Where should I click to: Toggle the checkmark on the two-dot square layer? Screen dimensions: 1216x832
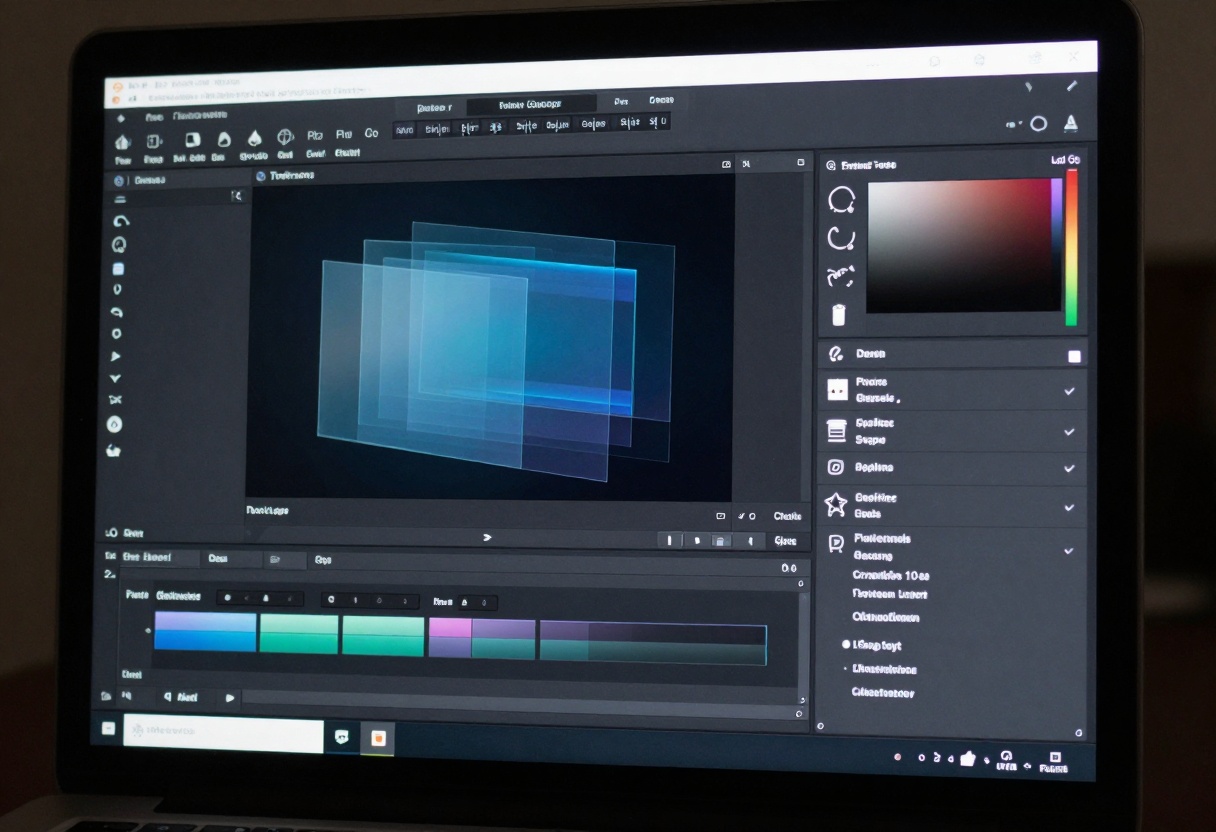tap(1069, 391)
